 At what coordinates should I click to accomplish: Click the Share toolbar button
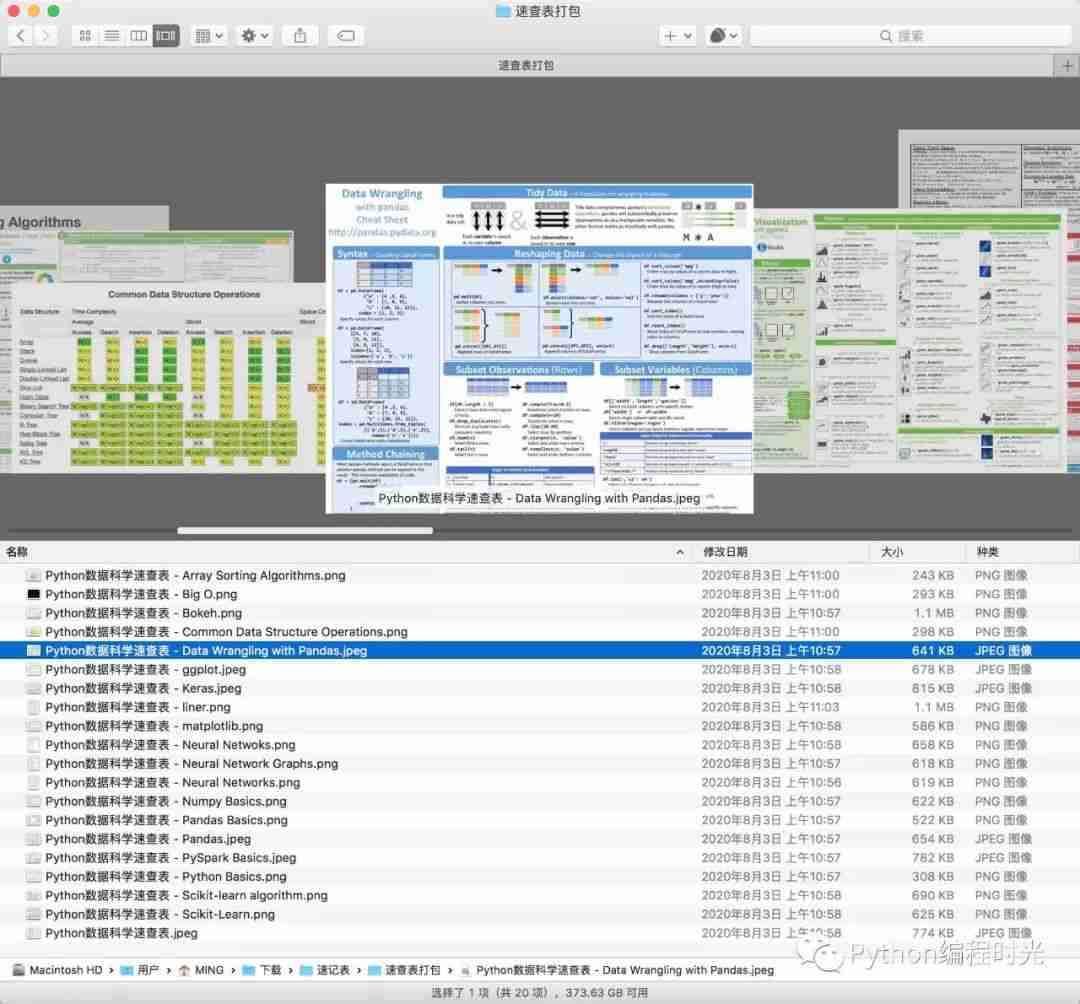tap(300, 36)
